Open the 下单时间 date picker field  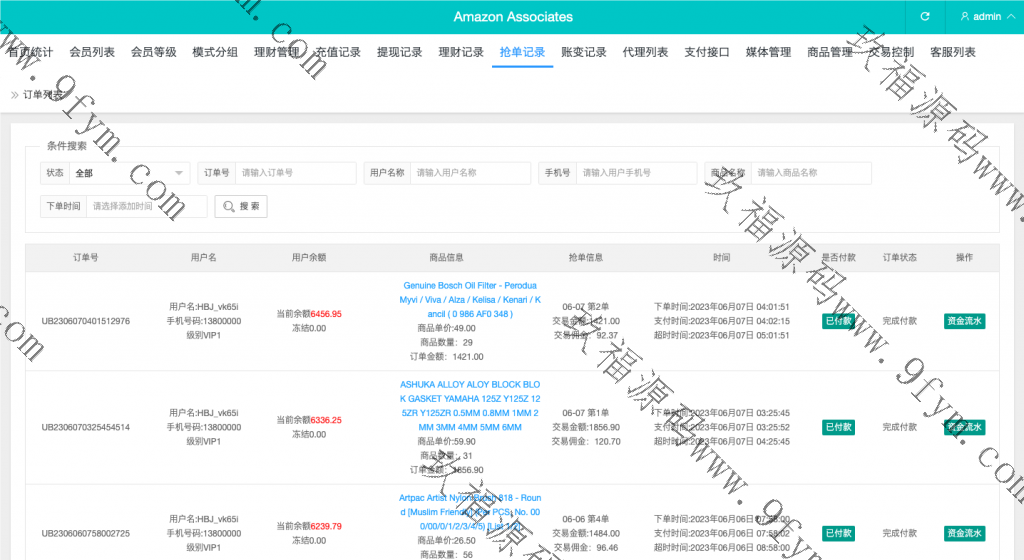tap(146, 206)
